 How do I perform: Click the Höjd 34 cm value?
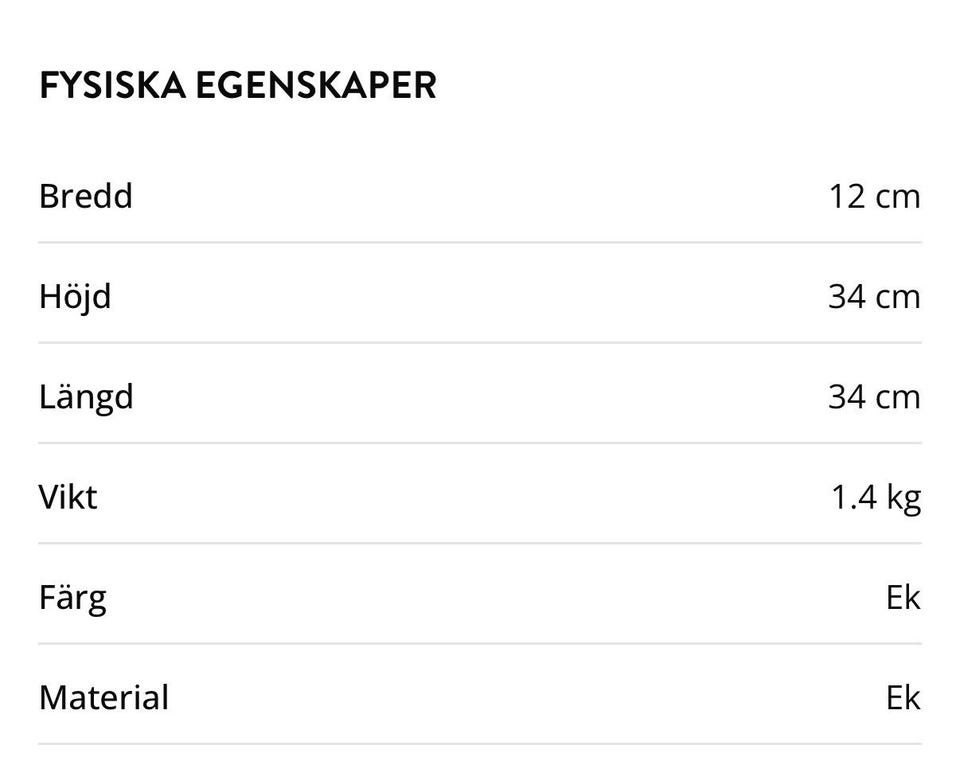874,297
